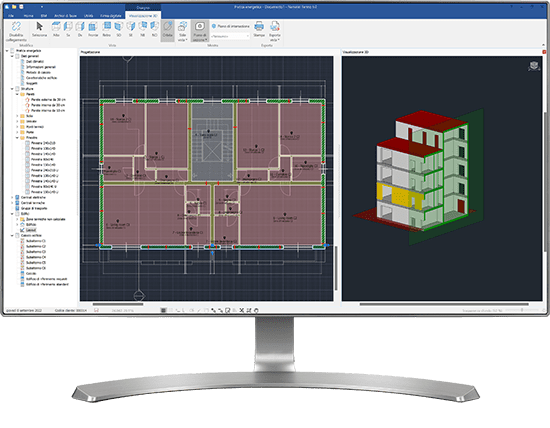Image resolution: width=550 pixels, height=428 pixels.
Task: Click the view cube in 3D viewport
Action: click(534, 66)
